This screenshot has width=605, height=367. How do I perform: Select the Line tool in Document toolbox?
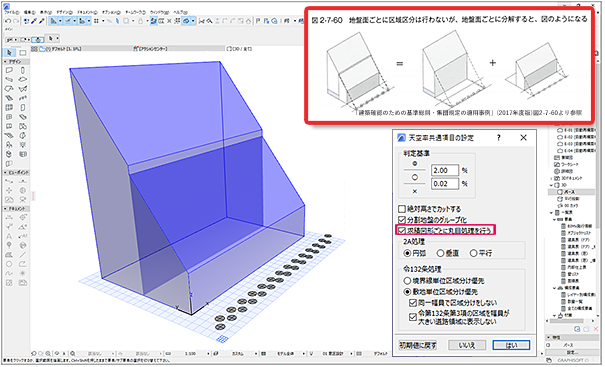coord(23,255)
